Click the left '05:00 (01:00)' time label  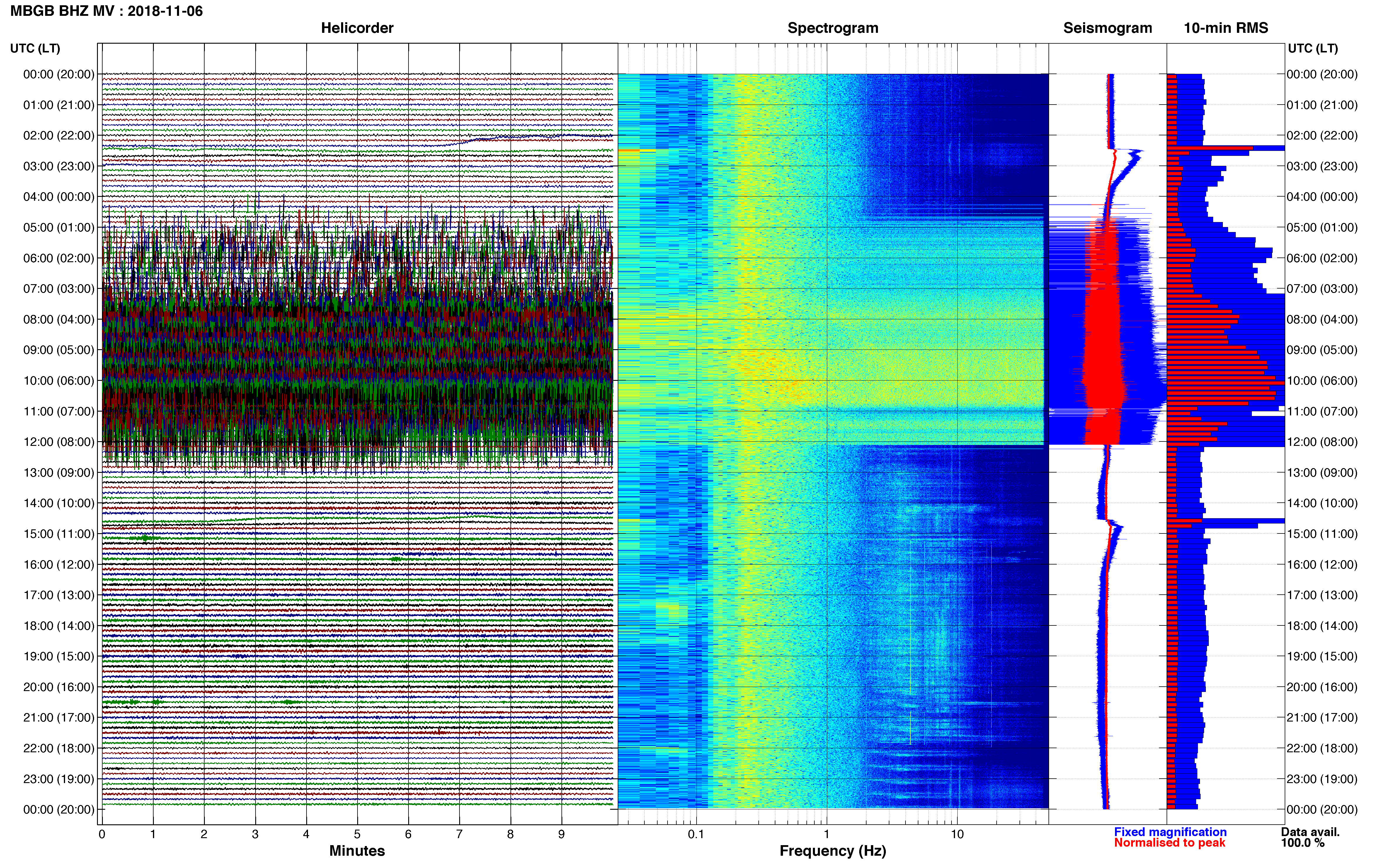pyautogui.click(x=59, y=227)
